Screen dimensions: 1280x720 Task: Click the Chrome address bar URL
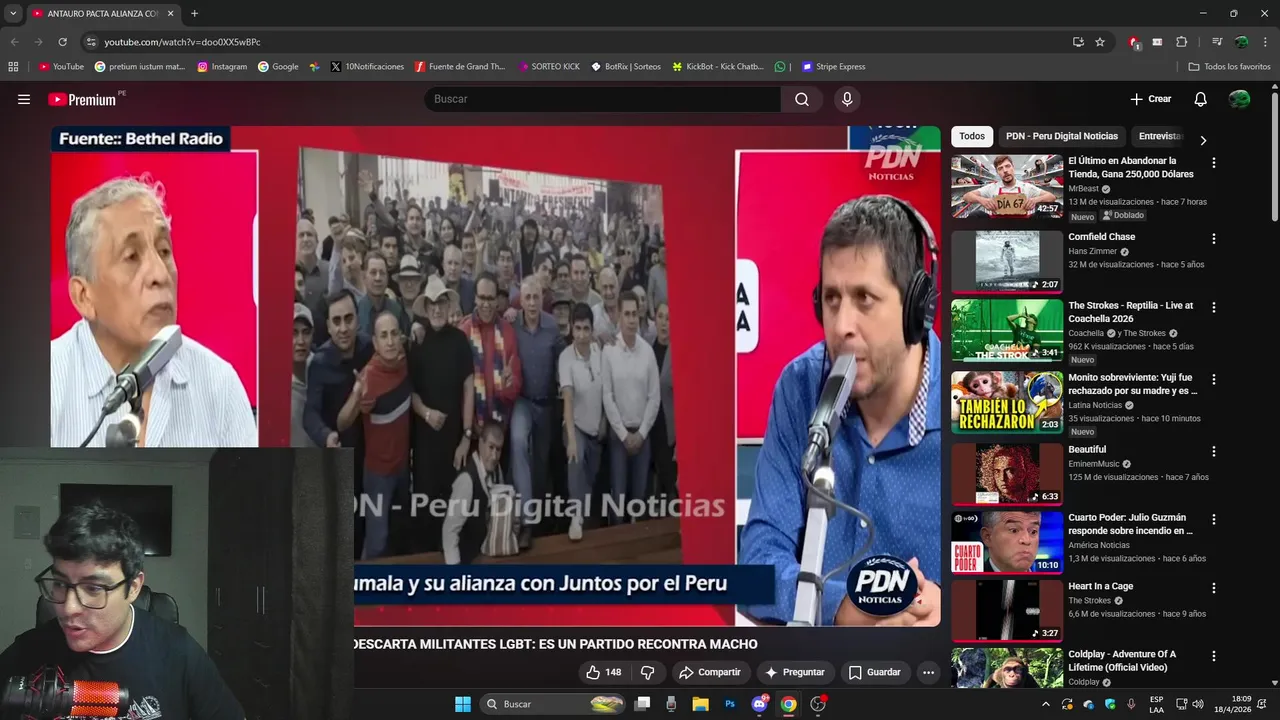pos(182,42)
